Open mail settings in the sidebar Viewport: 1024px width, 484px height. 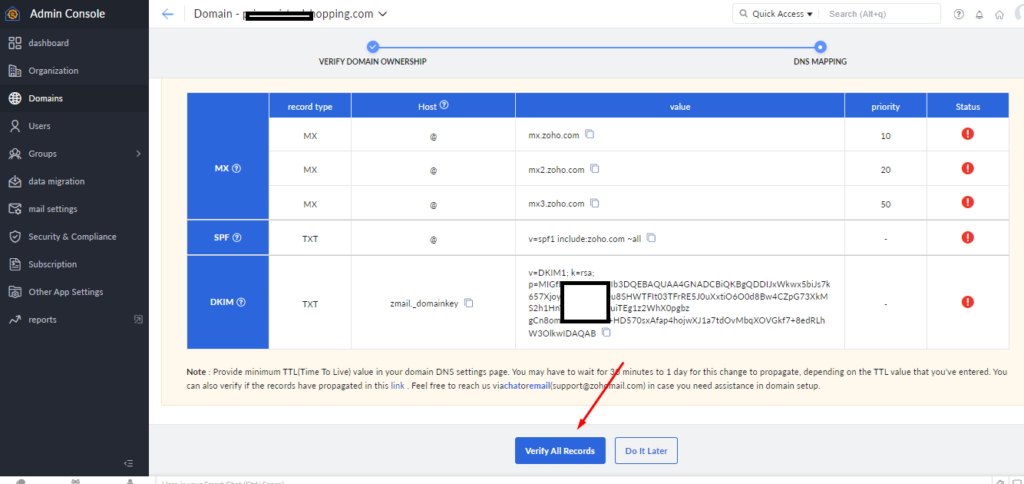[74, 209]
